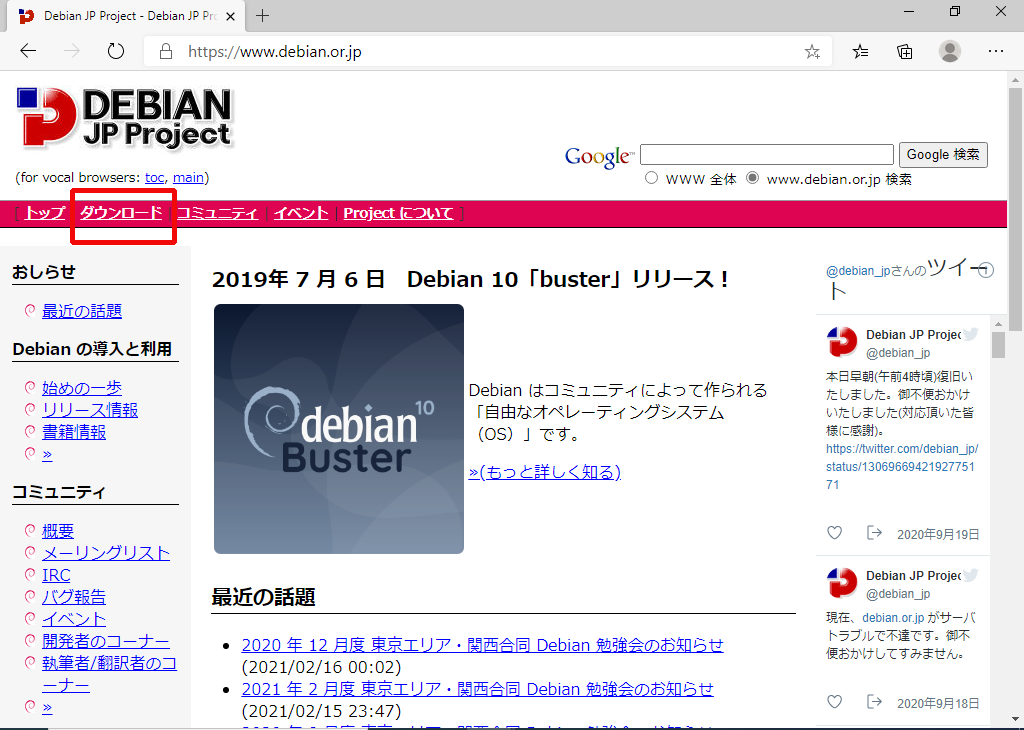
Task: Click the Twitter timeline scrollbar thumb
Action: tap(998, 345)
